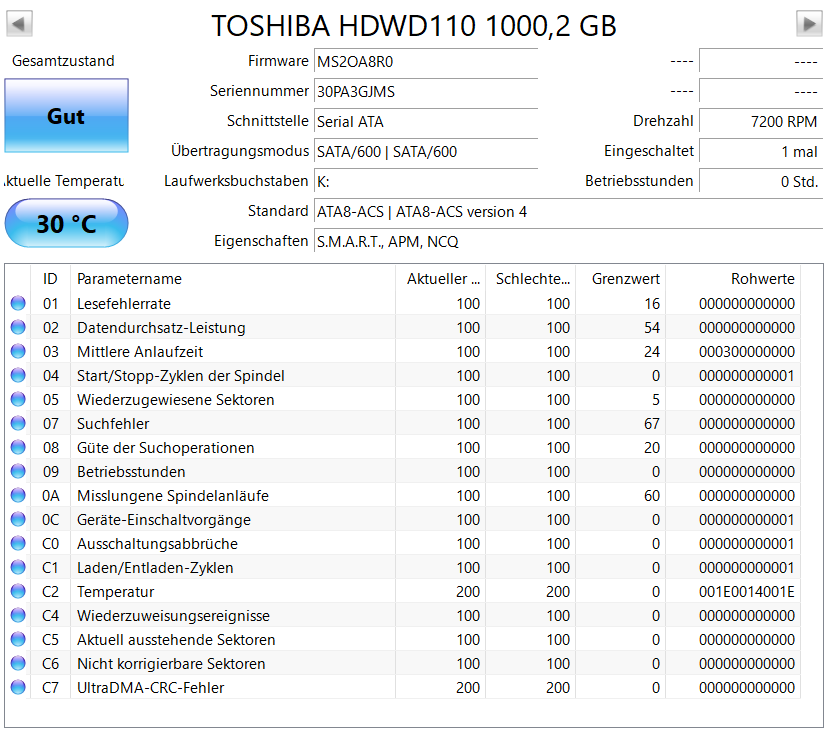828x736 pixels.
Task: Click raw value 000300000000
Action: coord(747,352)
